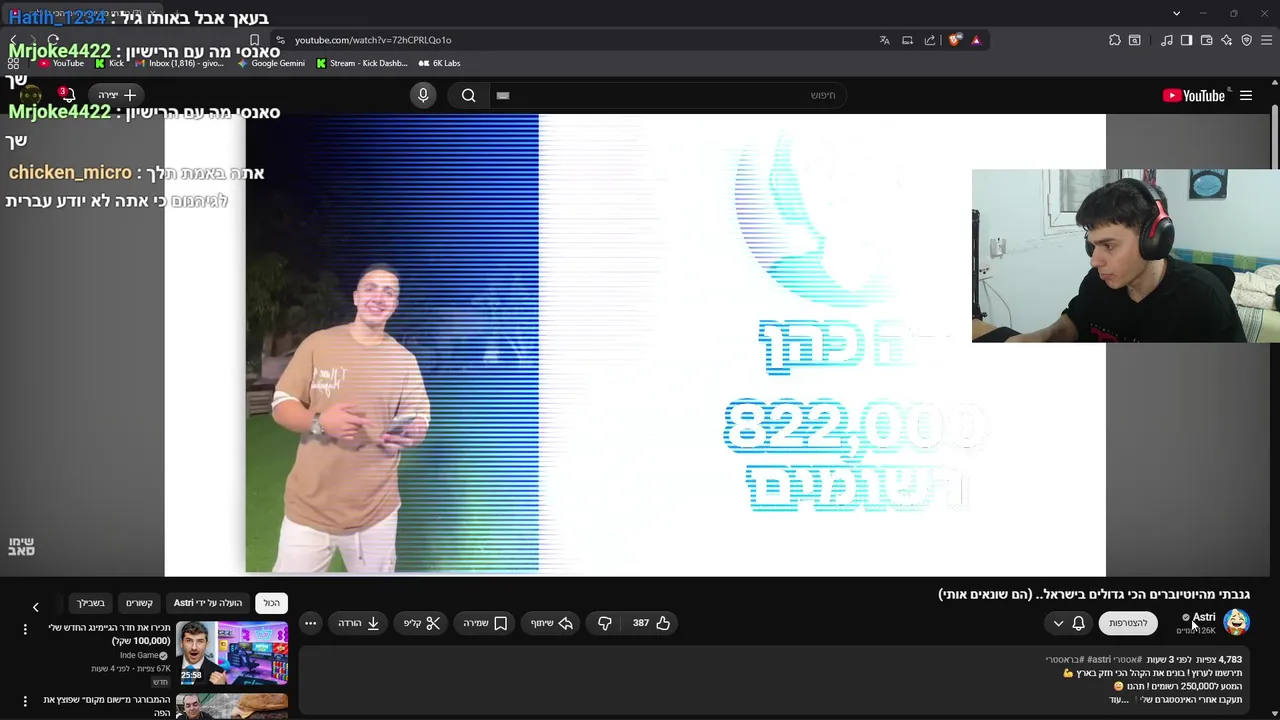The image size is (1280, 720).
Task: Open options menu for second recommended video
Action: (25, 701)
